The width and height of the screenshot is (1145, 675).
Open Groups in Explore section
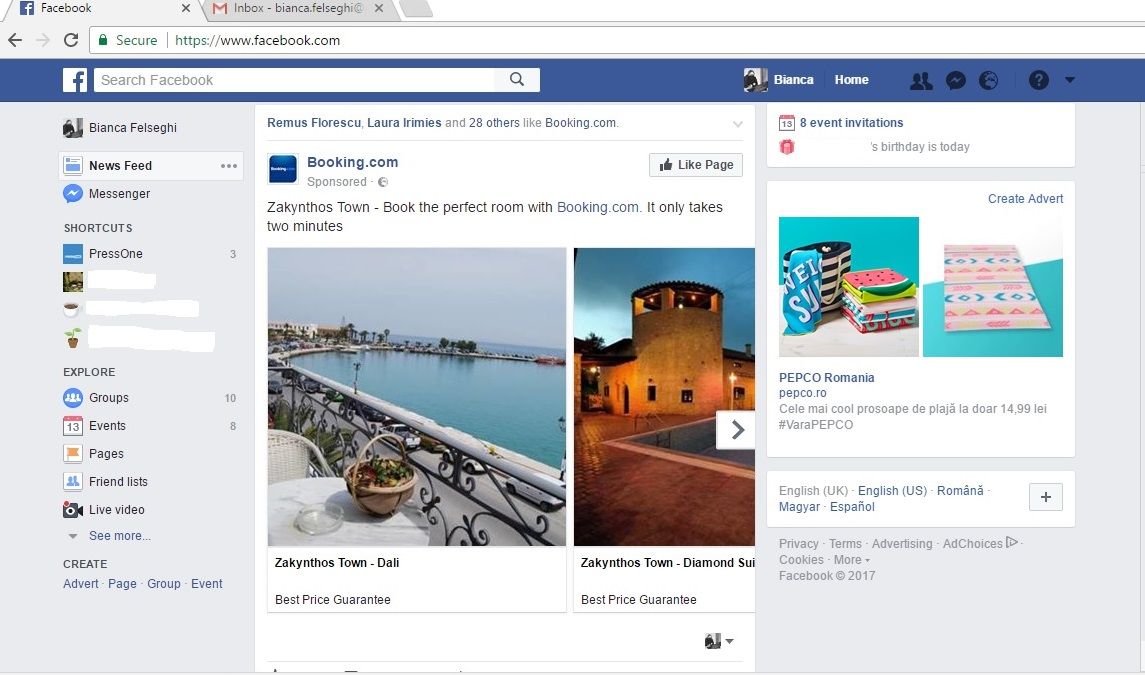click(x=96, y=397)
